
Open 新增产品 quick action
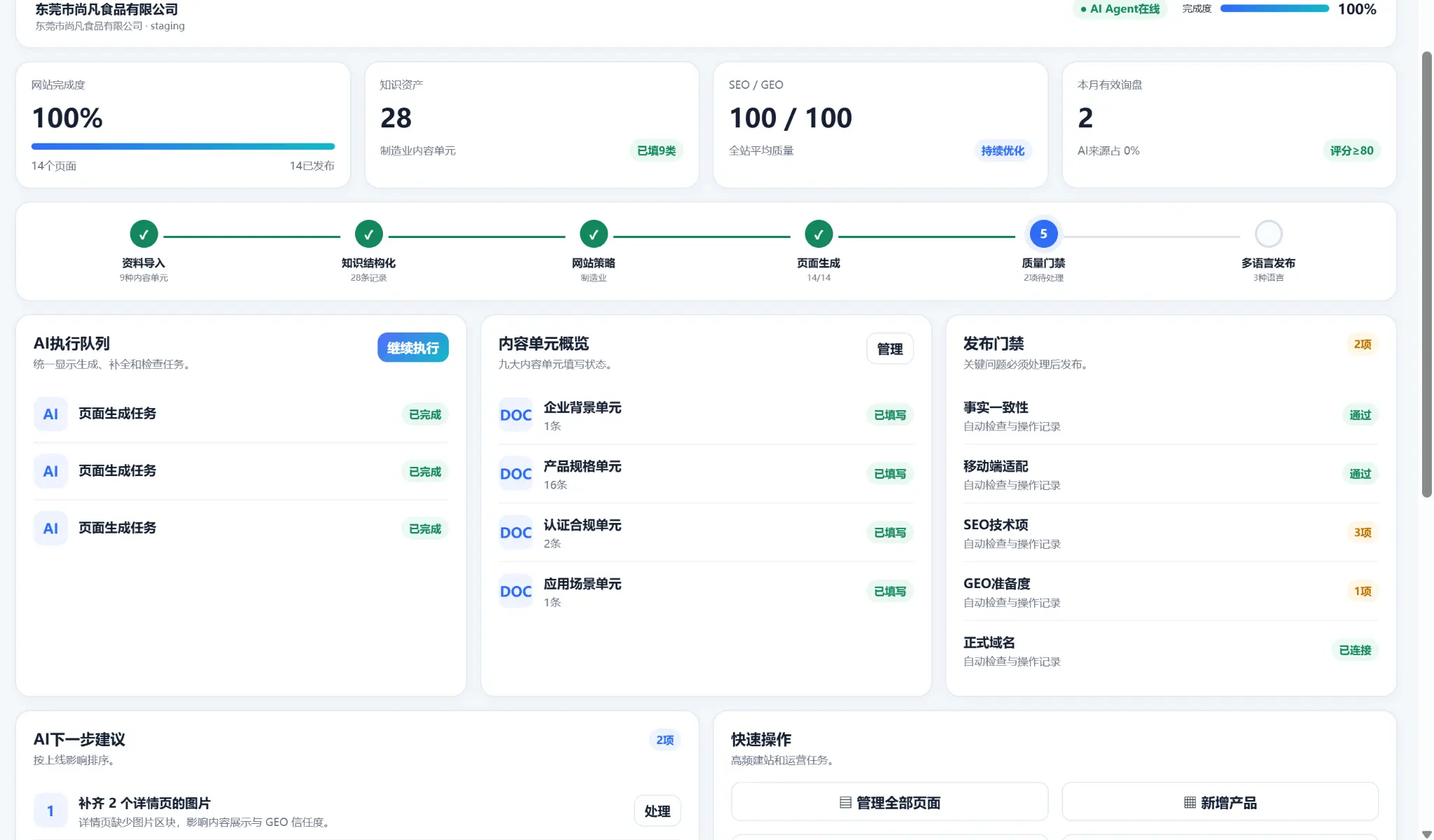(x=1220, y=802)
